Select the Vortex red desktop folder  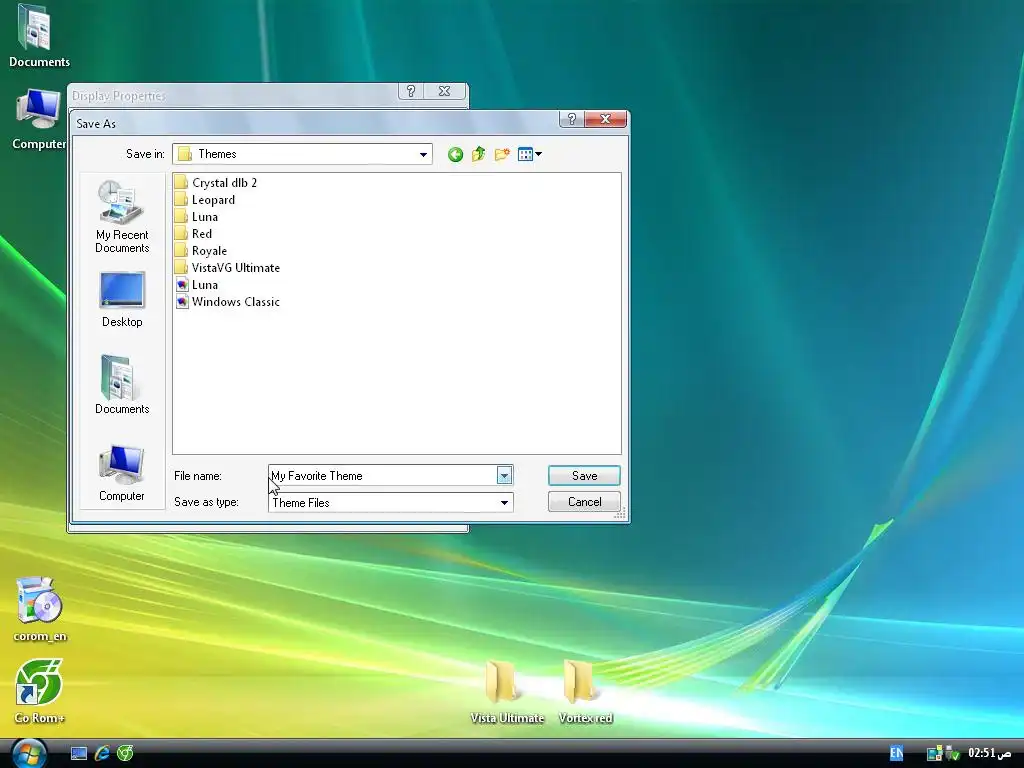pyautogui.click(x=585, y=692)
